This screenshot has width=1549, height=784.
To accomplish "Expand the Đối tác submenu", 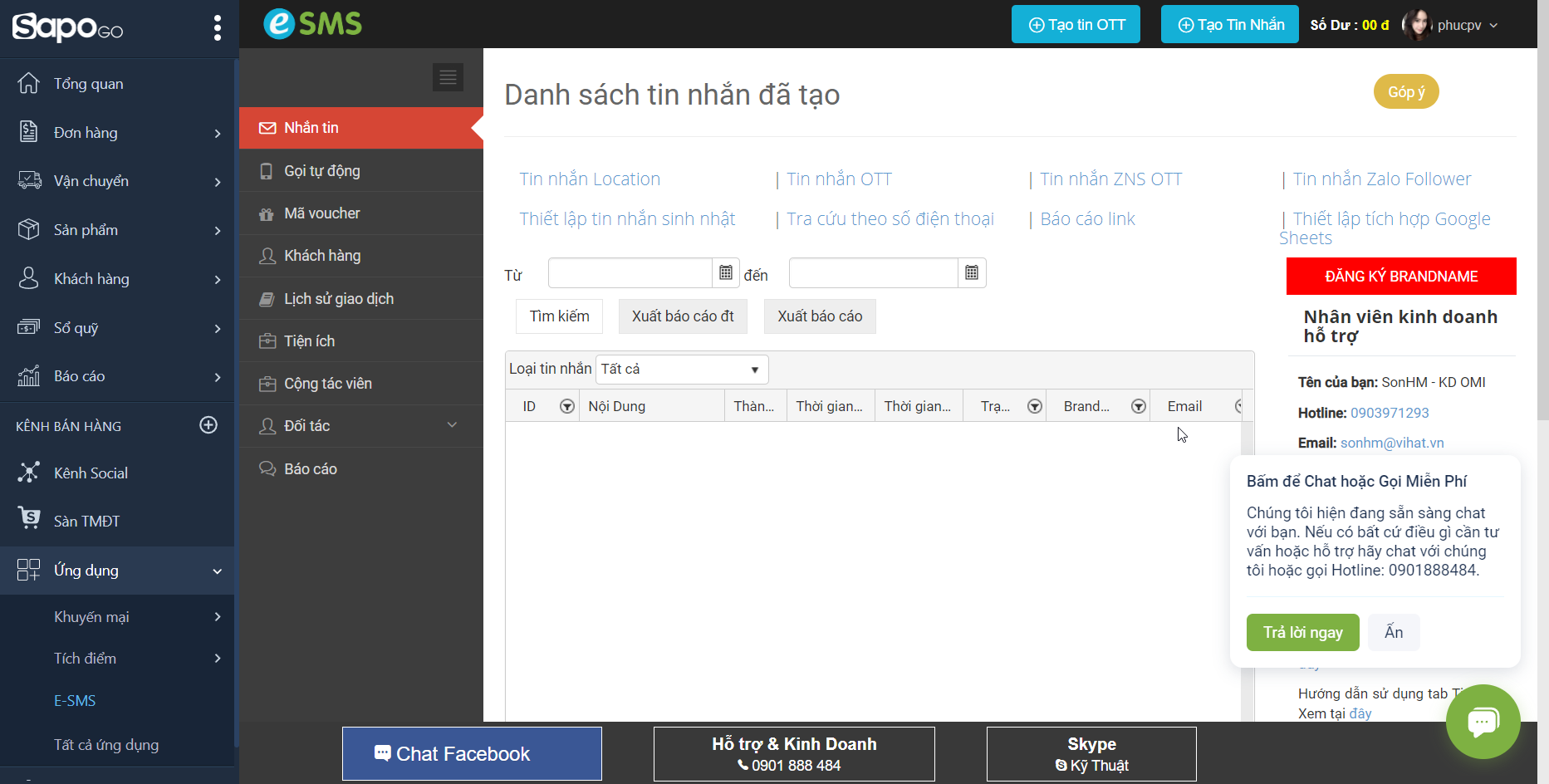I will (x=452, y=425).
